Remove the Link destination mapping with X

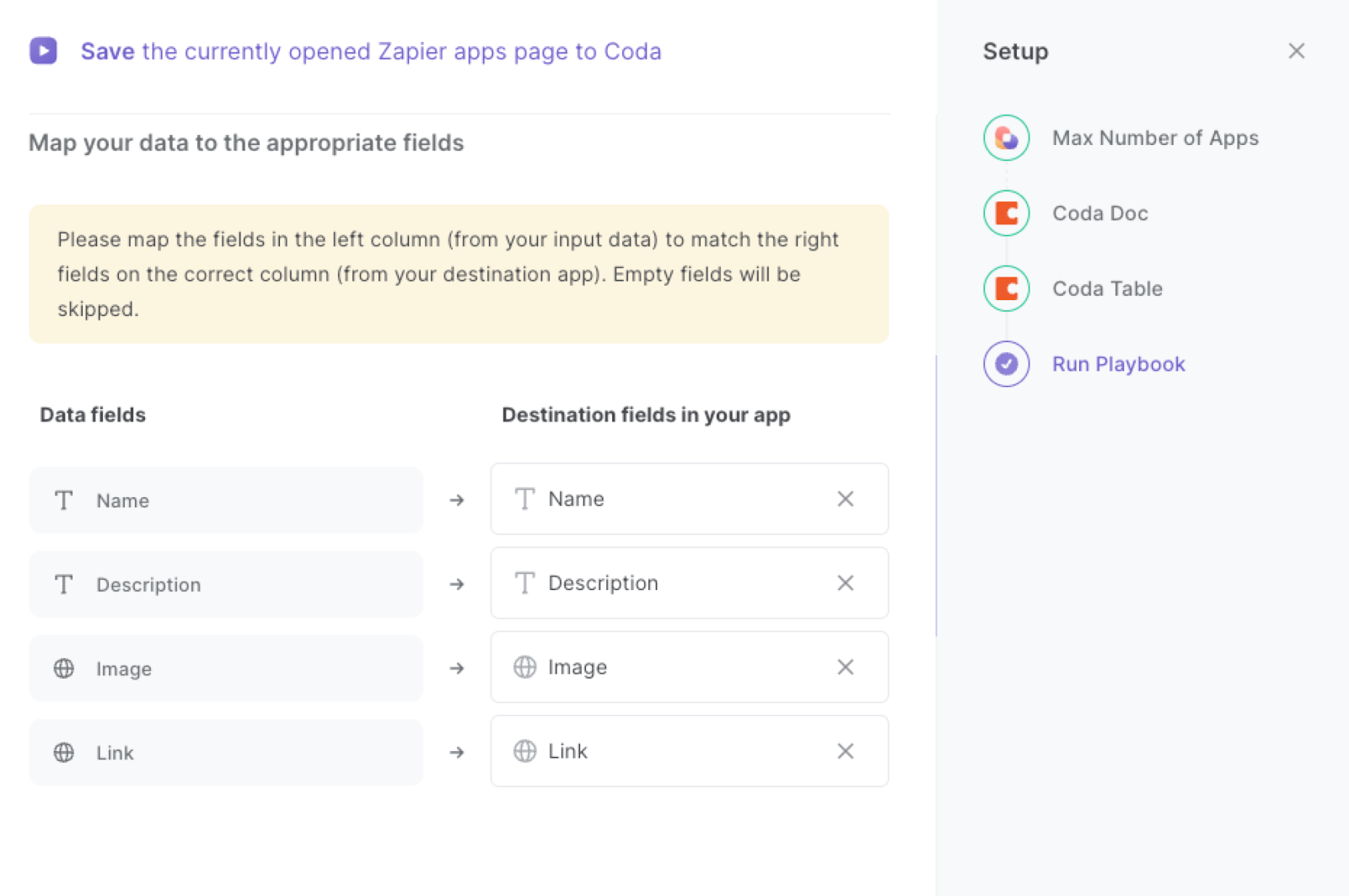(846, 751)
